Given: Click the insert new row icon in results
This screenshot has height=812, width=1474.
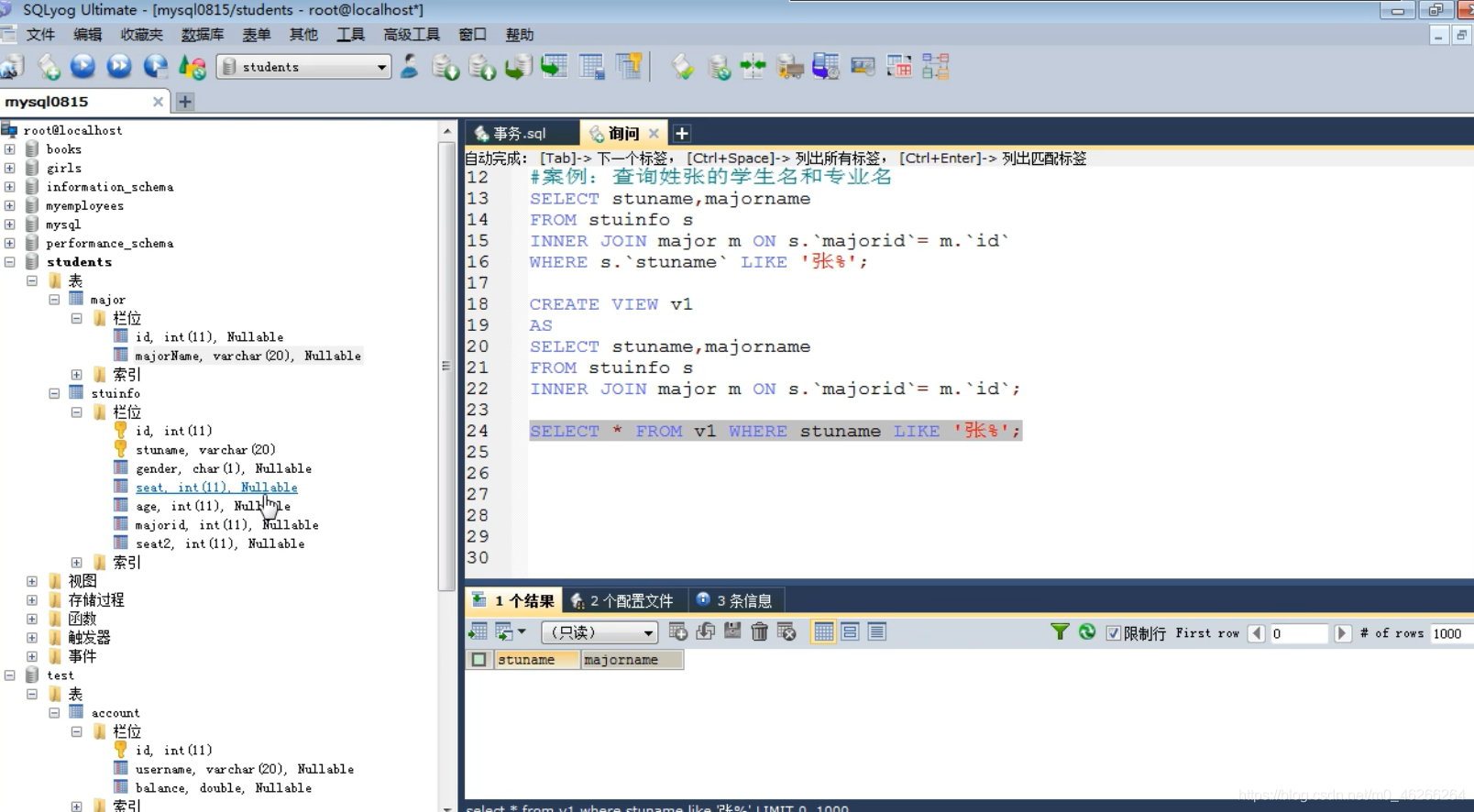Looking at the screenshot, I should 677,631.
